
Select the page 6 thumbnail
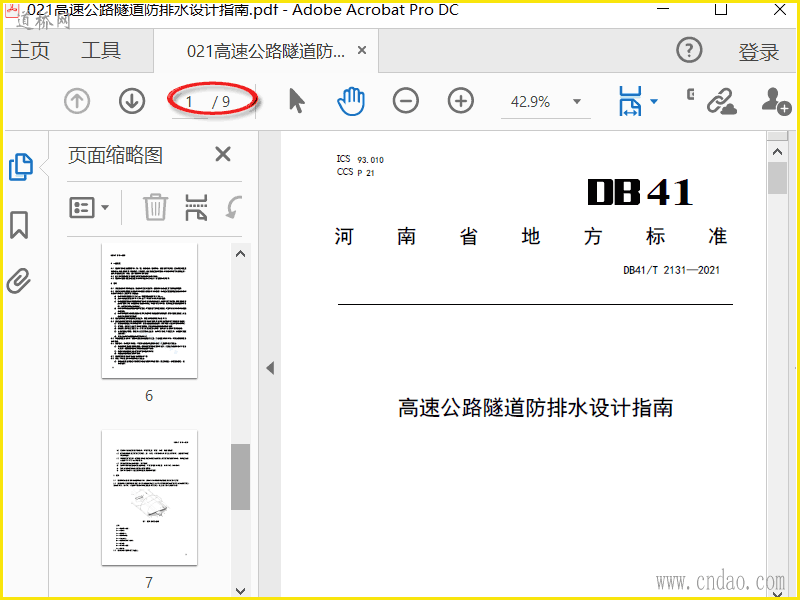(x=149, y=311)
